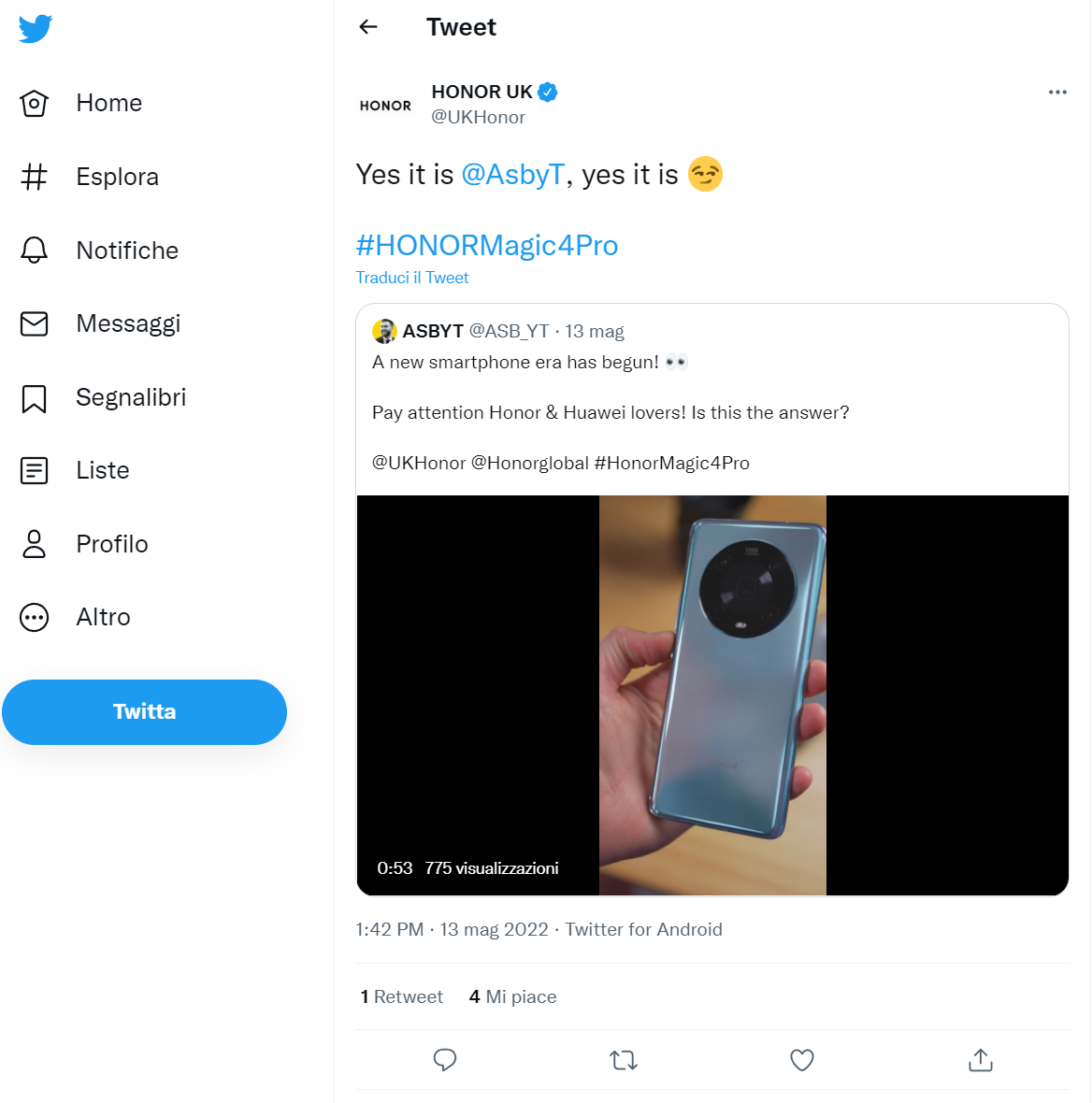Open the #HONORMagic4Pro hashtag
The image size is (1092, 1103).
click(x=487, y=245)
